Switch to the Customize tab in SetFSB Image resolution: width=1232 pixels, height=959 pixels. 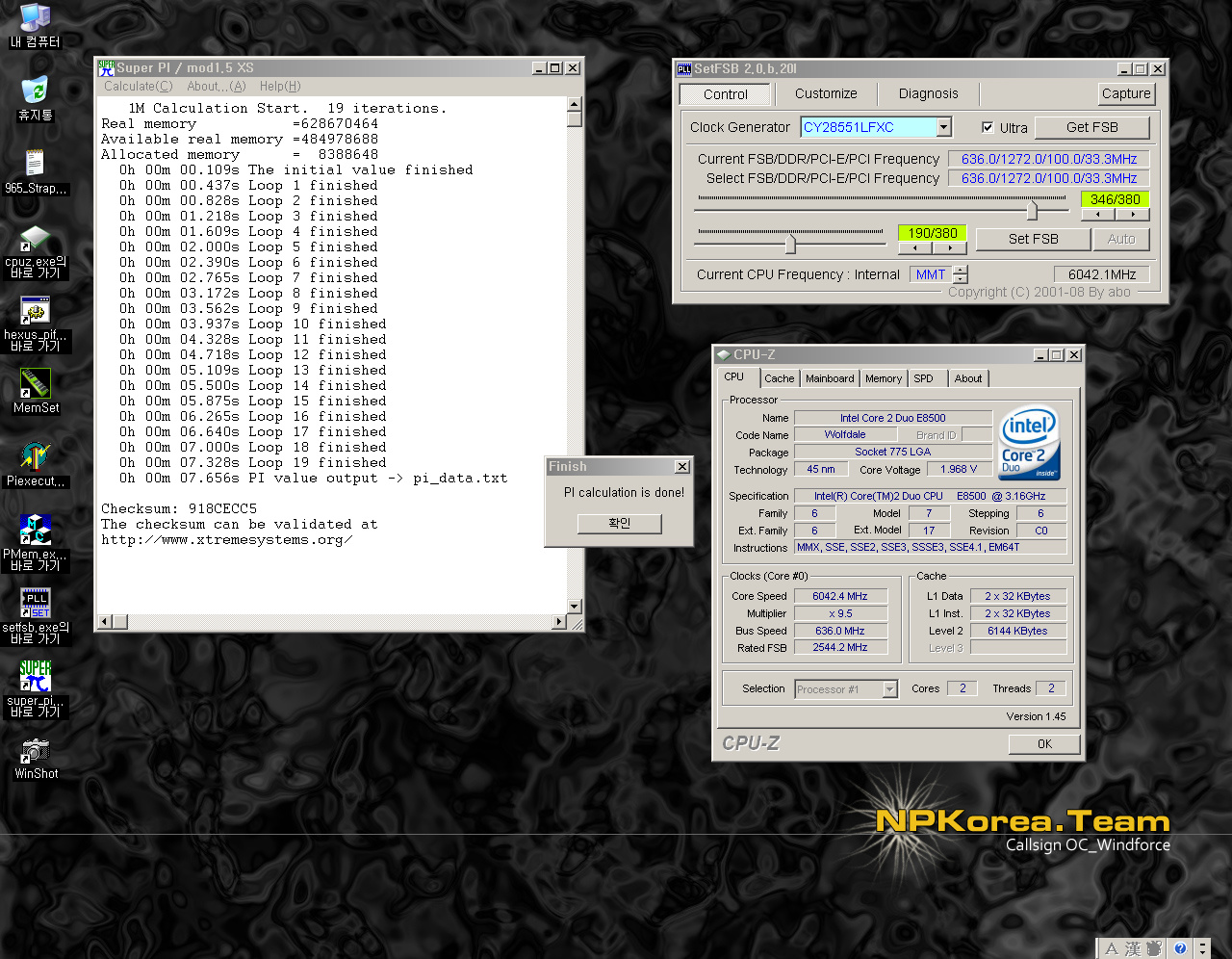[826, 93]
